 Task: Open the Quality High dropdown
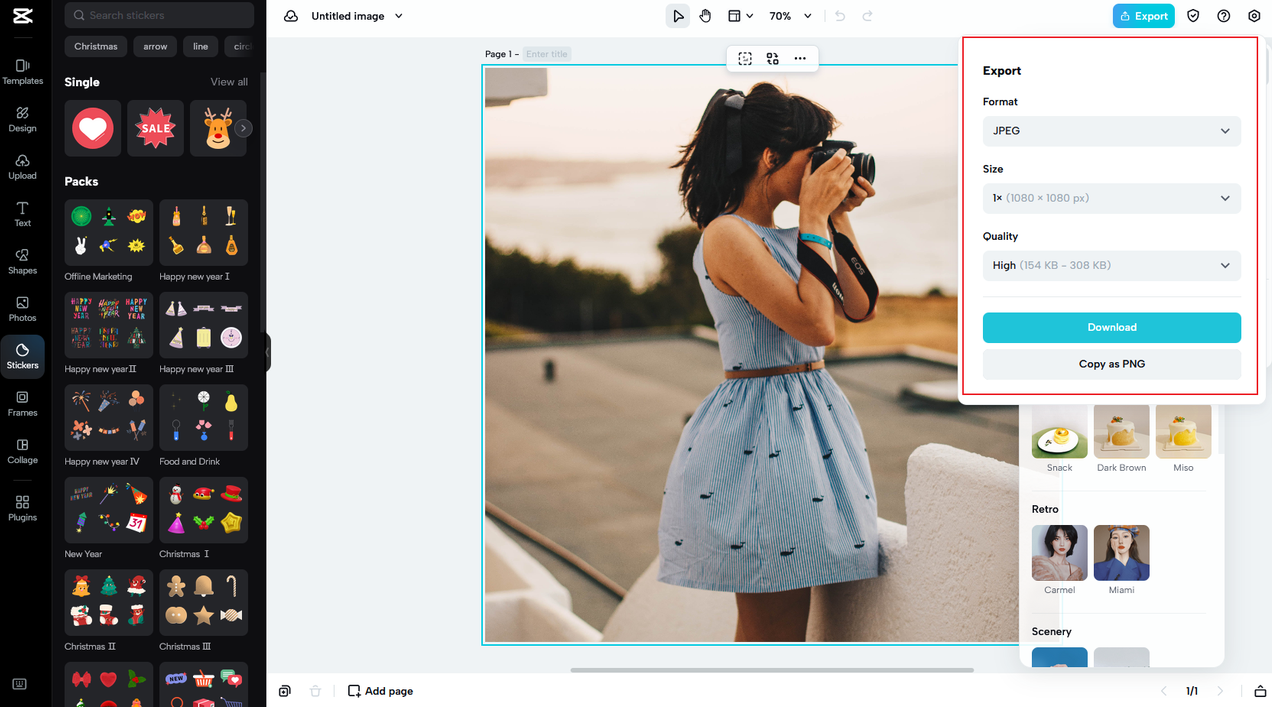1111,265
